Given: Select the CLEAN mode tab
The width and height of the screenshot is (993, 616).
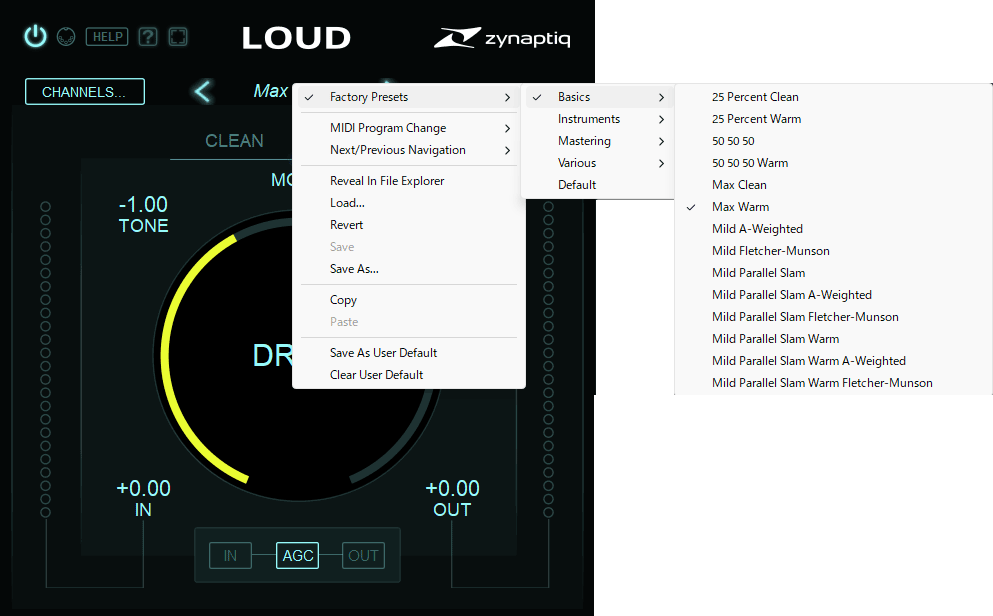Looking at the screenshot, I should tap(234, 141).
